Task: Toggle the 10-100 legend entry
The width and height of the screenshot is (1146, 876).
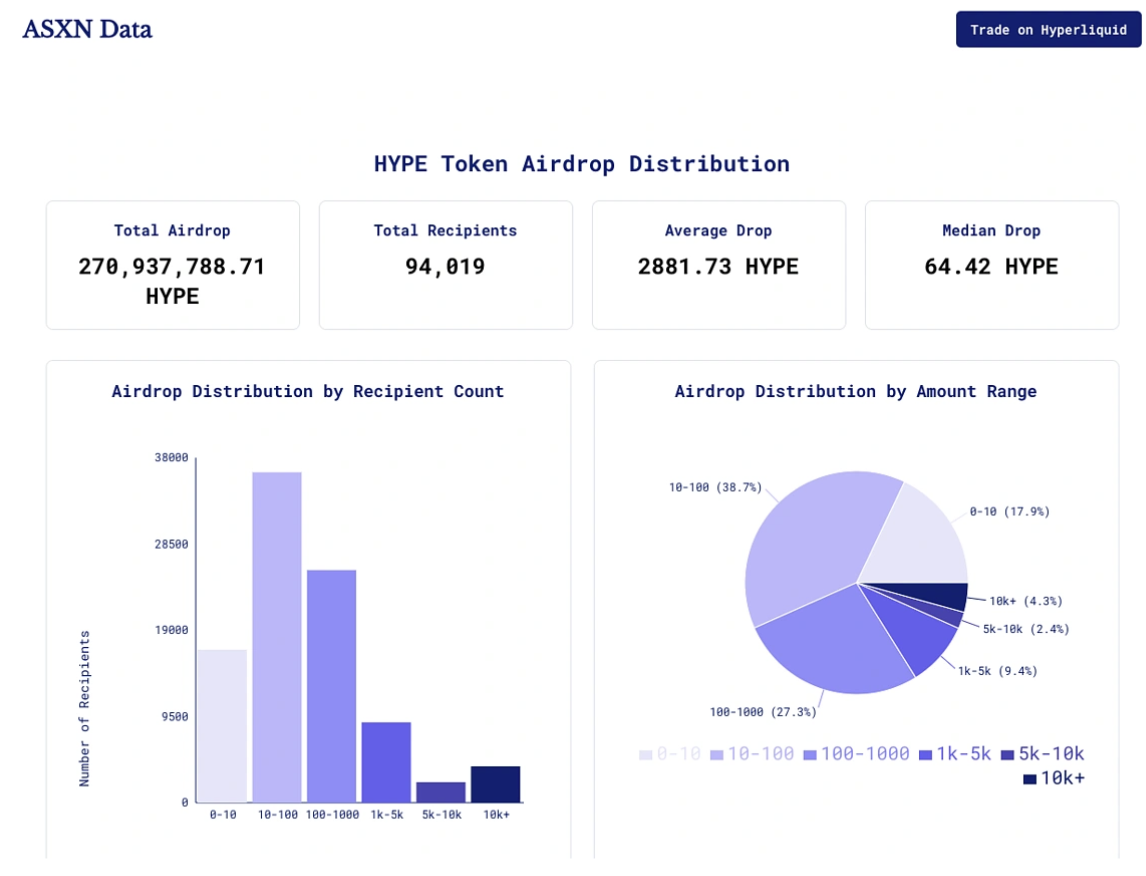Action: pos(752,754)
